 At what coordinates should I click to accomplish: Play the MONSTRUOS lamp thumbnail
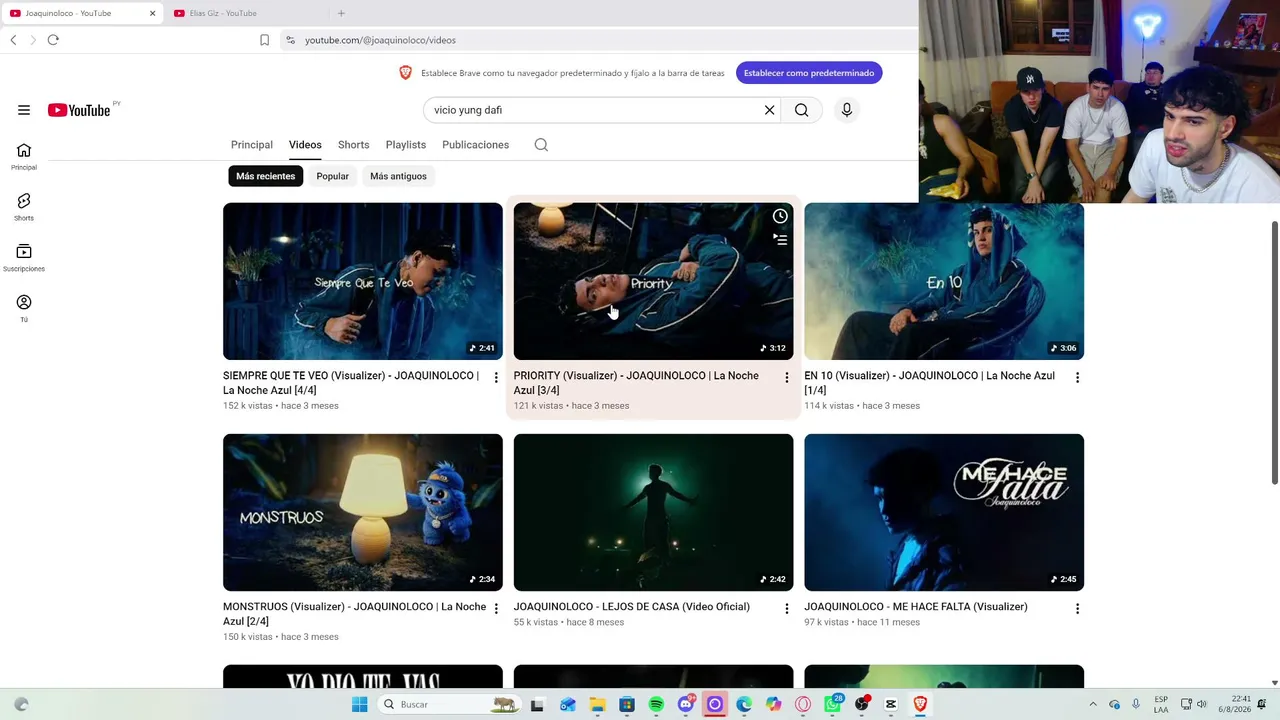pyautogui.click(x=363, y=512)
